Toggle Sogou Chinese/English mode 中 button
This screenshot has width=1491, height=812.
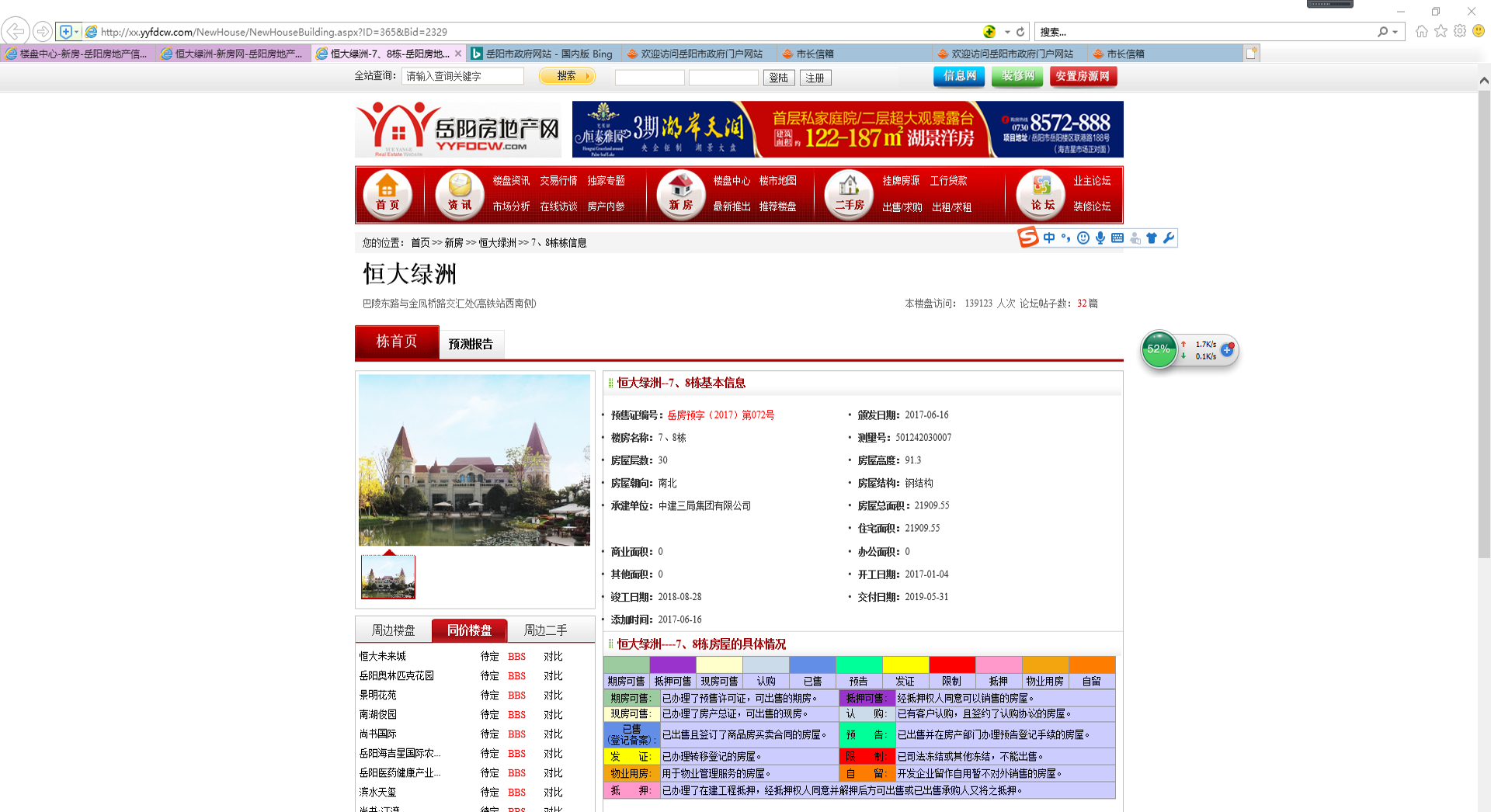[1049, 238]
